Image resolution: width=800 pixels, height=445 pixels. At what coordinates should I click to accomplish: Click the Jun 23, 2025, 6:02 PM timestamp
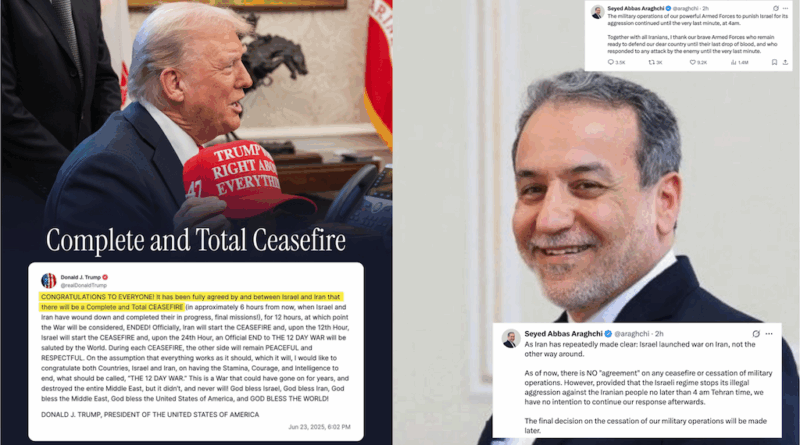(x=319, y=427)
